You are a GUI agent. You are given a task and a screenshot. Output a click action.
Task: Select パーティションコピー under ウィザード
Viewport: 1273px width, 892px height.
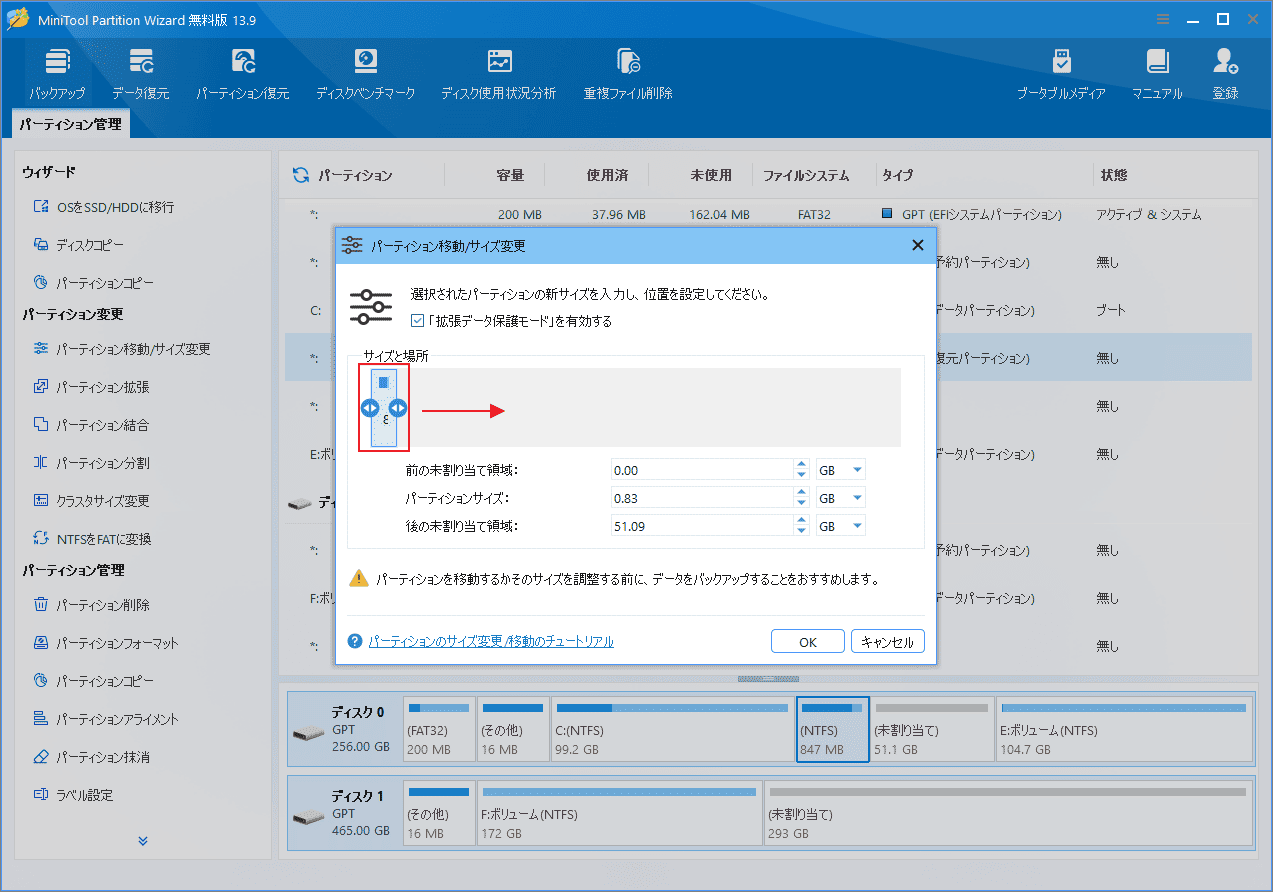[93, 283]
